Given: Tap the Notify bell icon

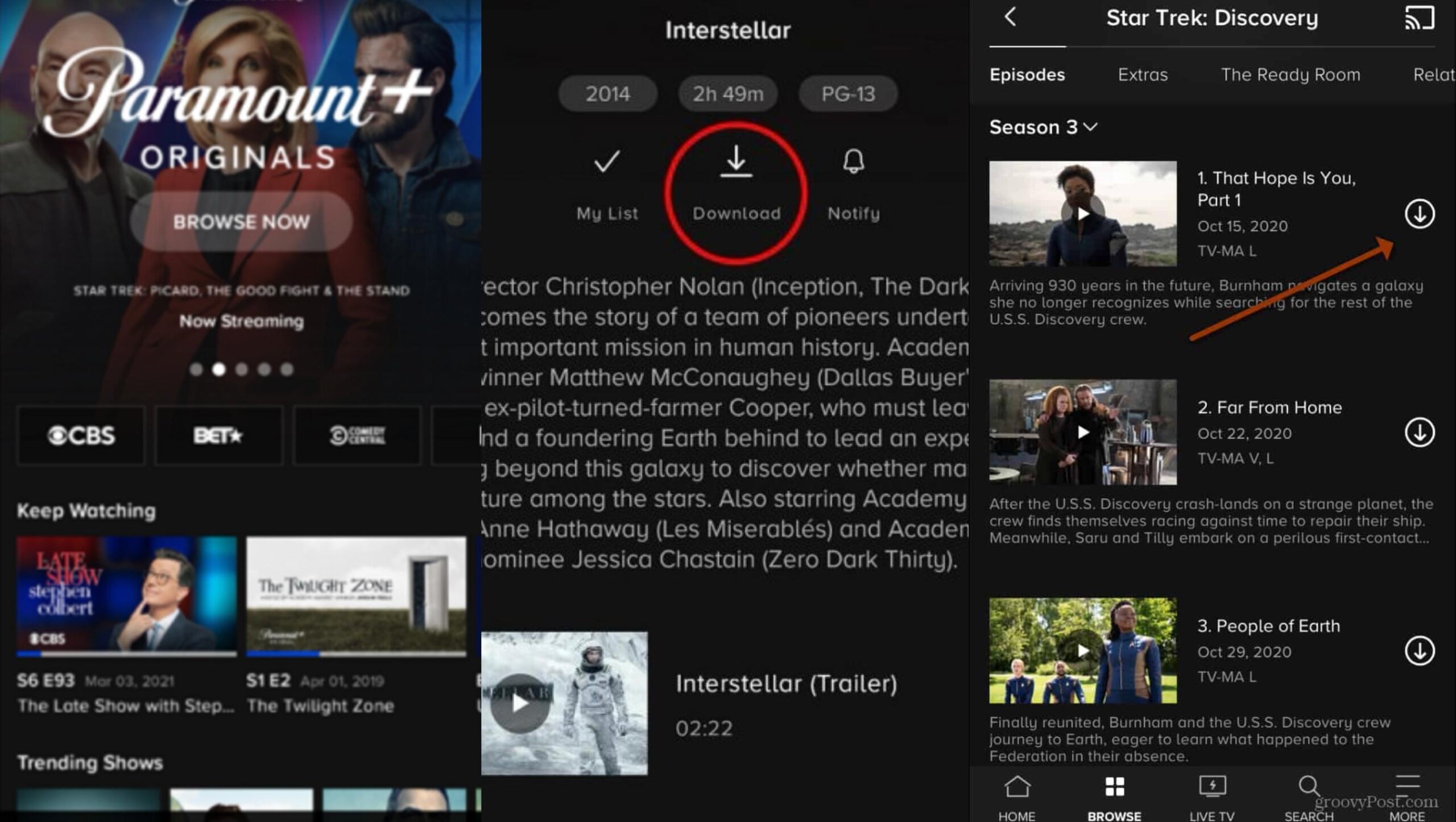Looking at the screenshot, I should click(853, 161).
